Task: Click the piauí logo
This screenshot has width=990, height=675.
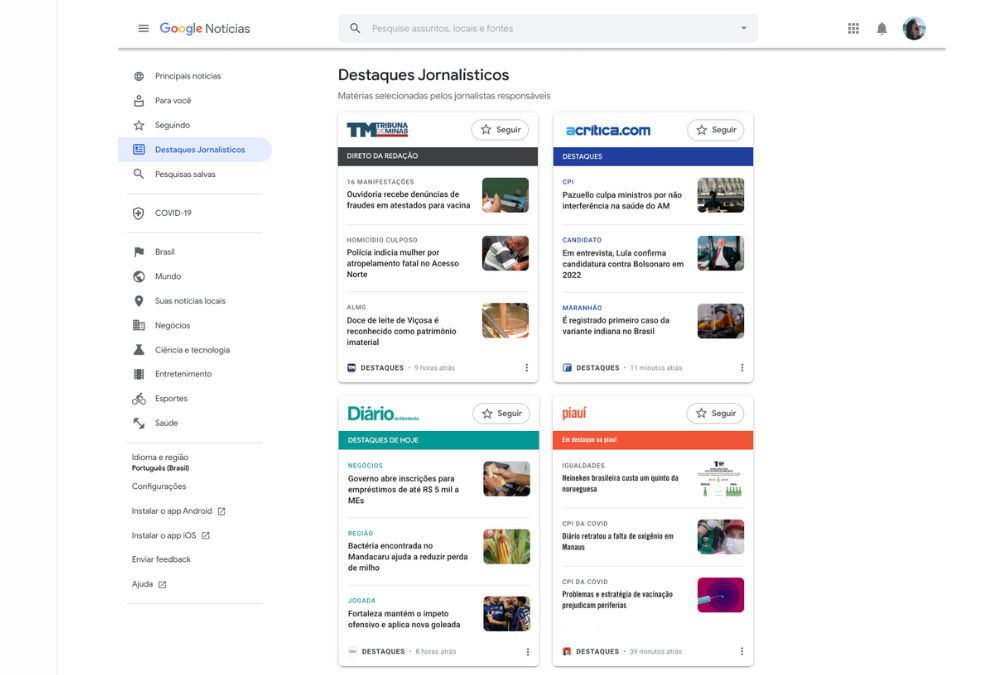Action: pos(574,413)
